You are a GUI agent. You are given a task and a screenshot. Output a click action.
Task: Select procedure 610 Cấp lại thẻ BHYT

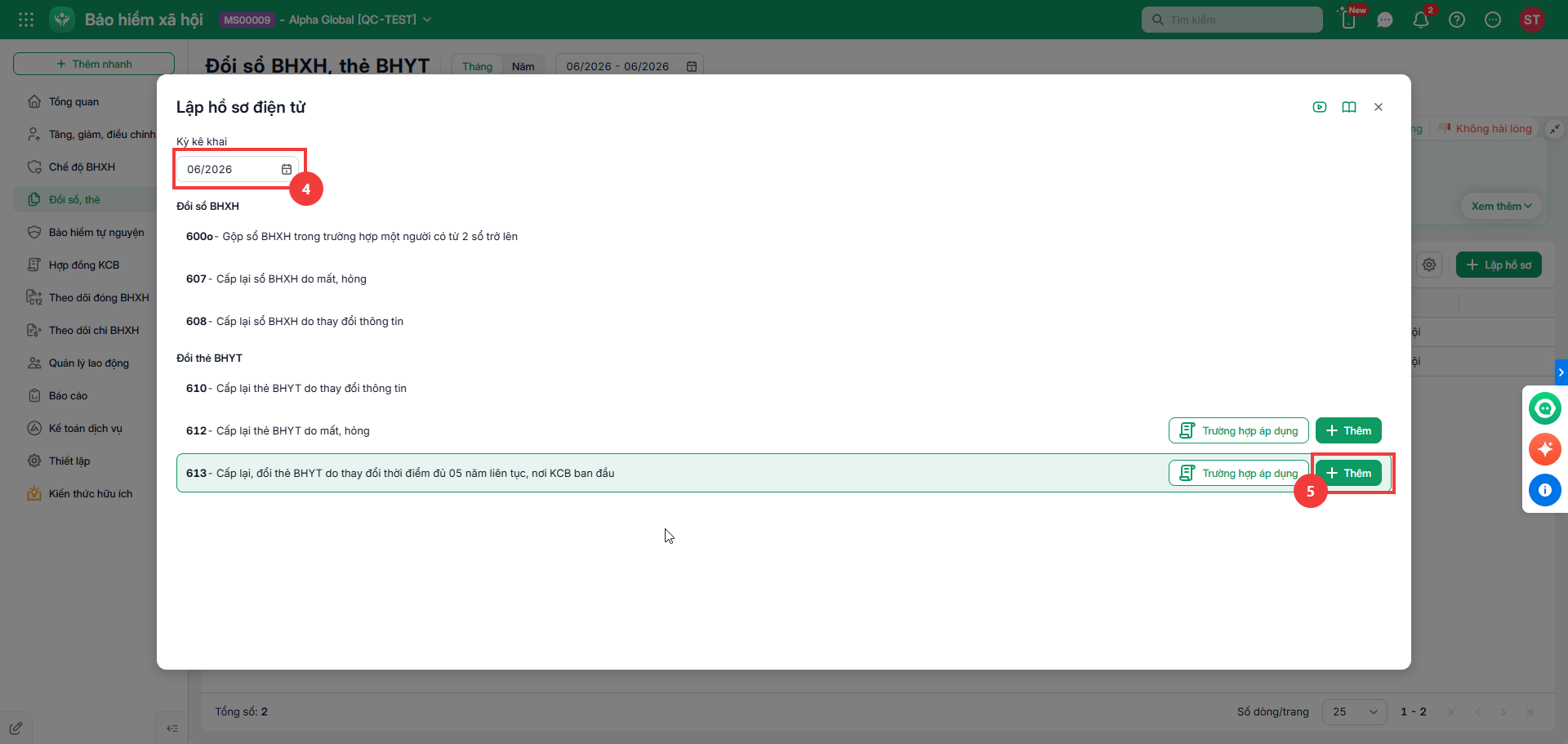(296, 389)
